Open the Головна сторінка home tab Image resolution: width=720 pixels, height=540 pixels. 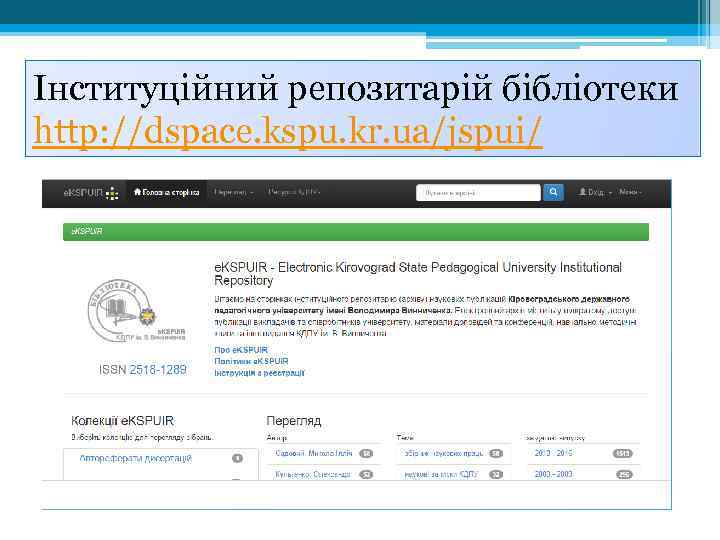[166, 192]
